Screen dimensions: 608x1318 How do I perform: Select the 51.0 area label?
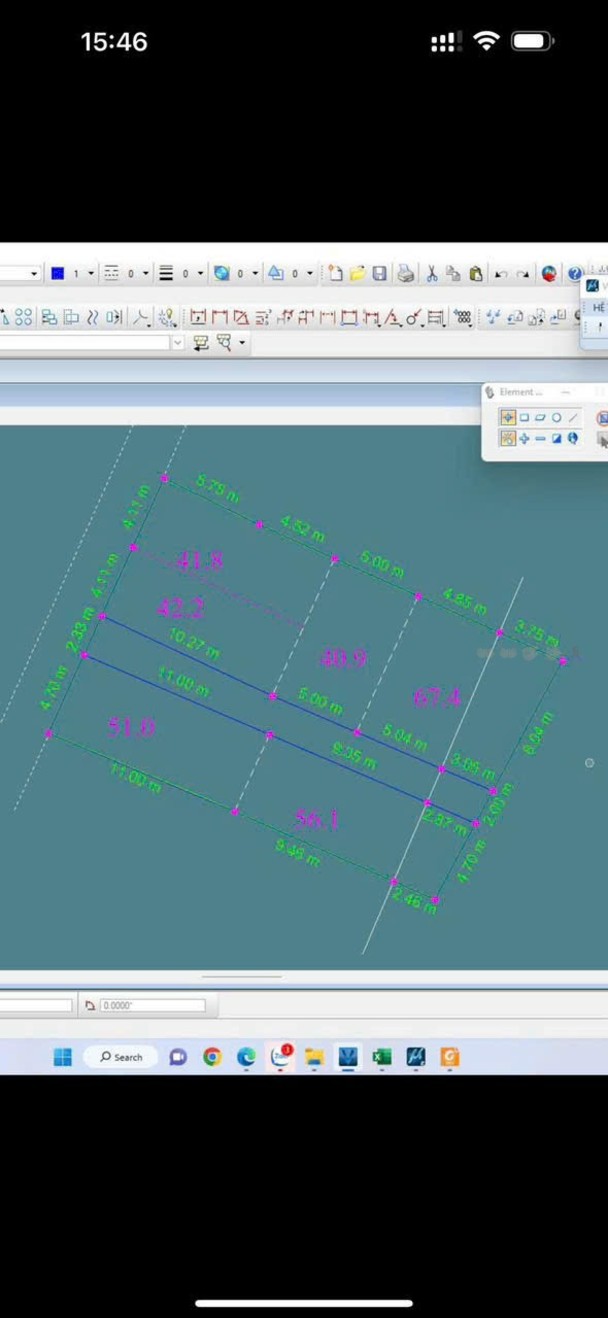pyautogui.click(x=132, y=727)
